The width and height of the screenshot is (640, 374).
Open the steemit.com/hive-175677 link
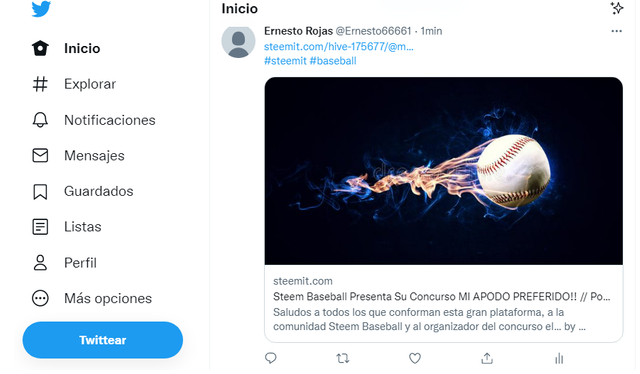click(x=338, y=47)
